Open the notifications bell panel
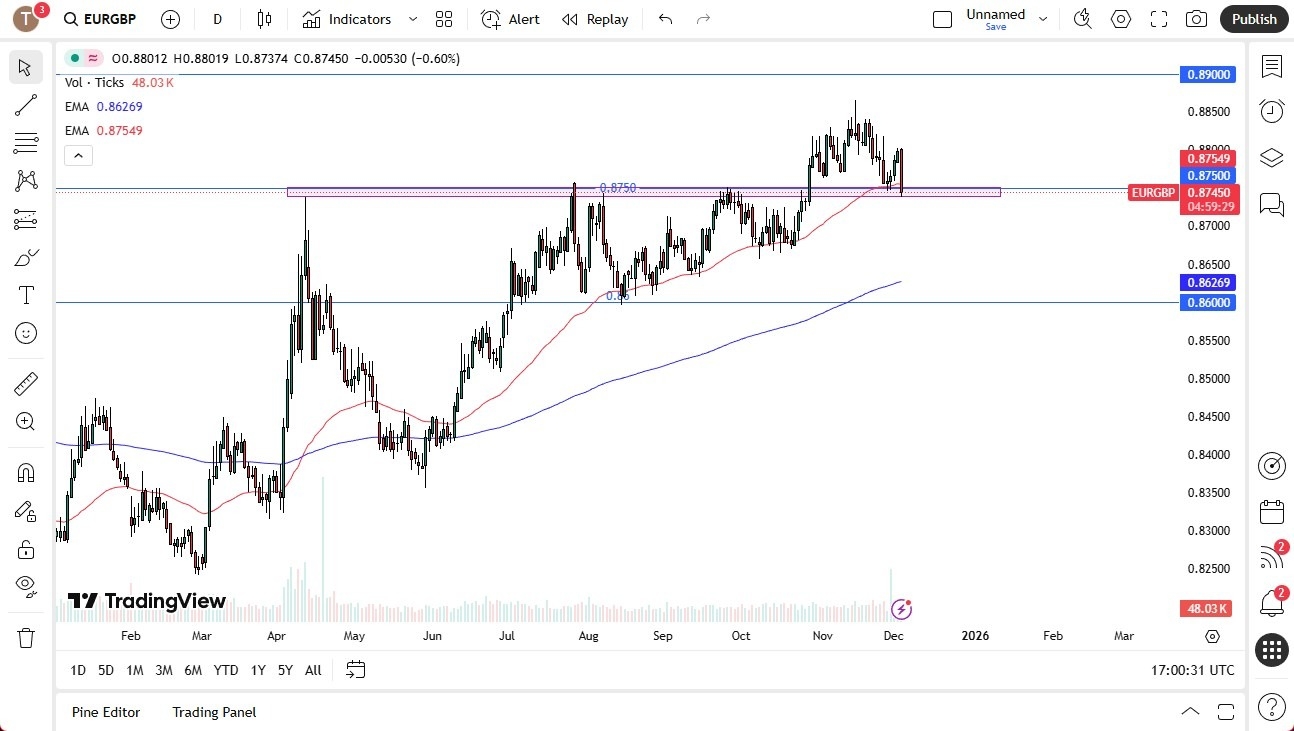 [x=1271, y=599]
